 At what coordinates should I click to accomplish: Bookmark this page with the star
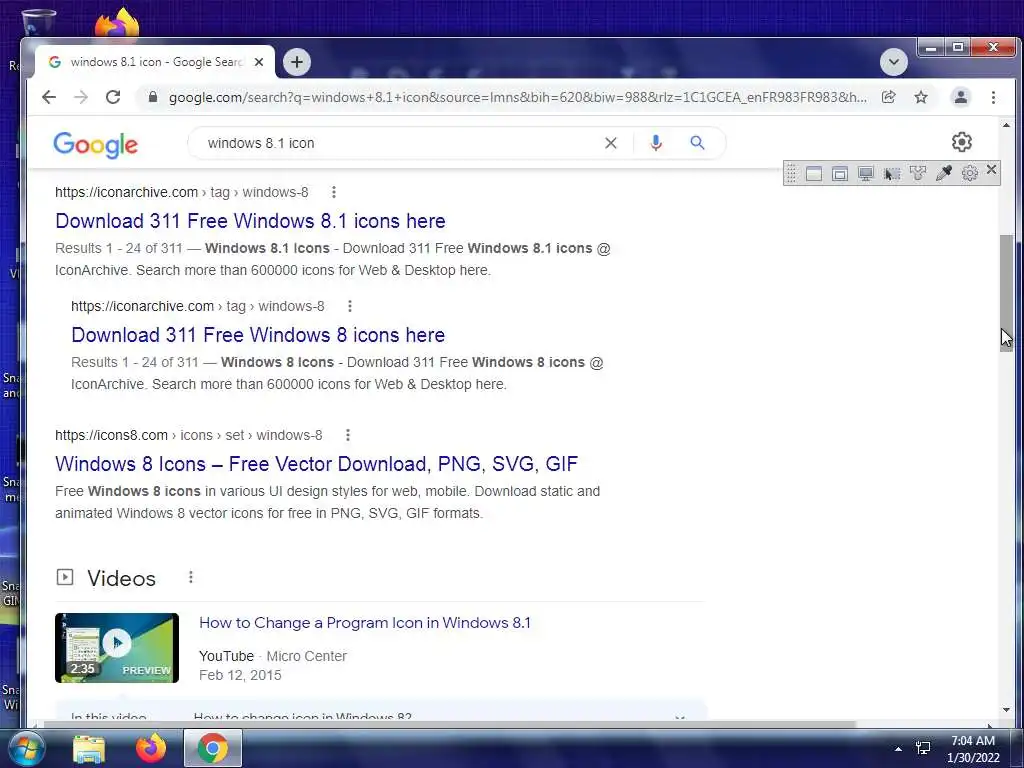(x=921, y=97)
